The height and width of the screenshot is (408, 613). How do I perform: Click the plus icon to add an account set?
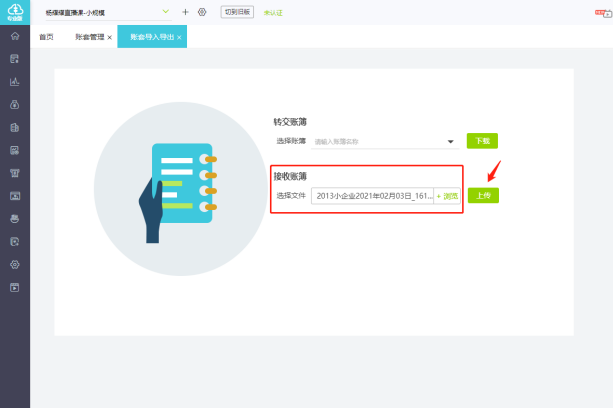(x=185, y=12)
